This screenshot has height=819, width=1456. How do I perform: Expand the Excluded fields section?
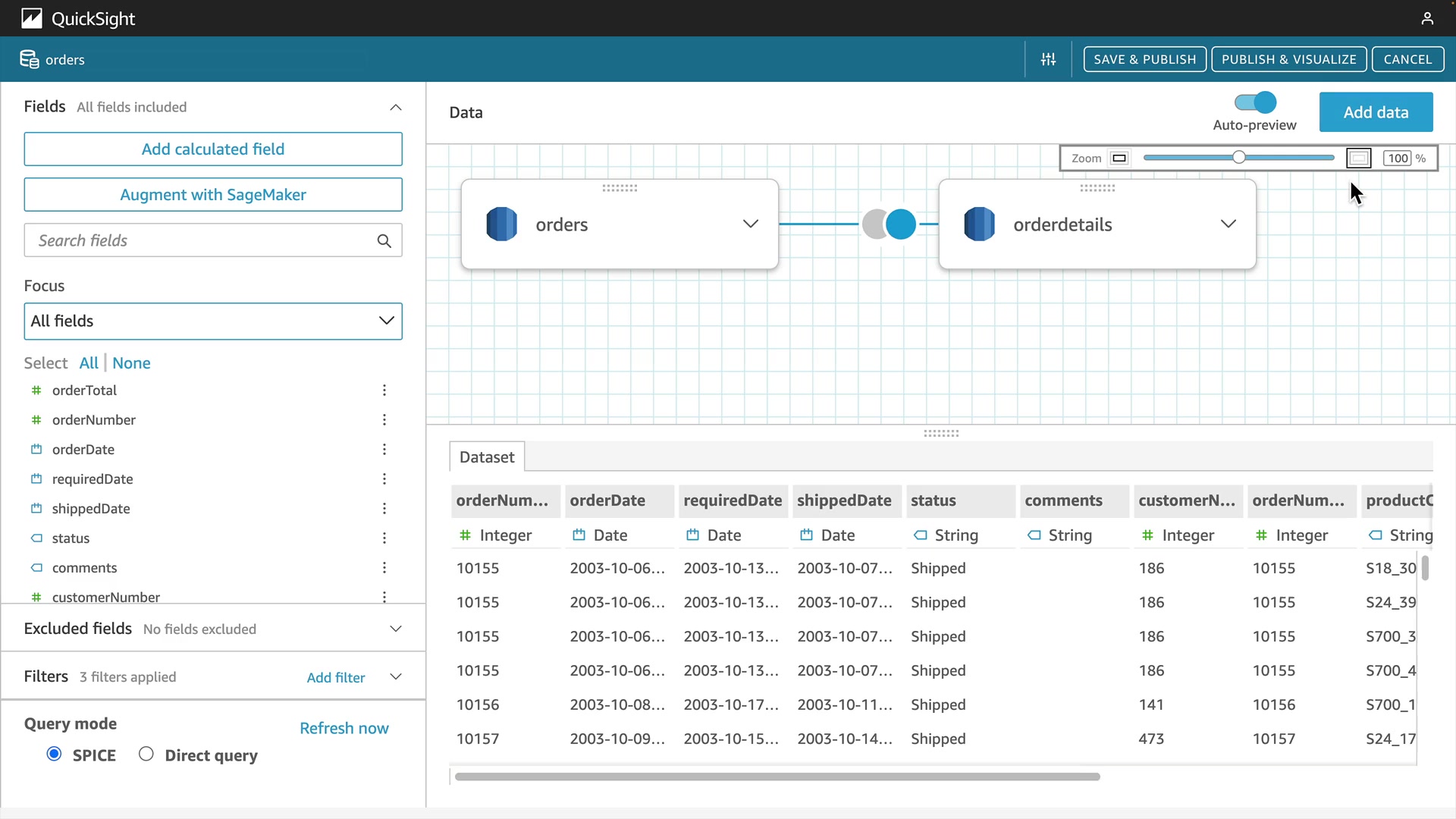point(395,629)
